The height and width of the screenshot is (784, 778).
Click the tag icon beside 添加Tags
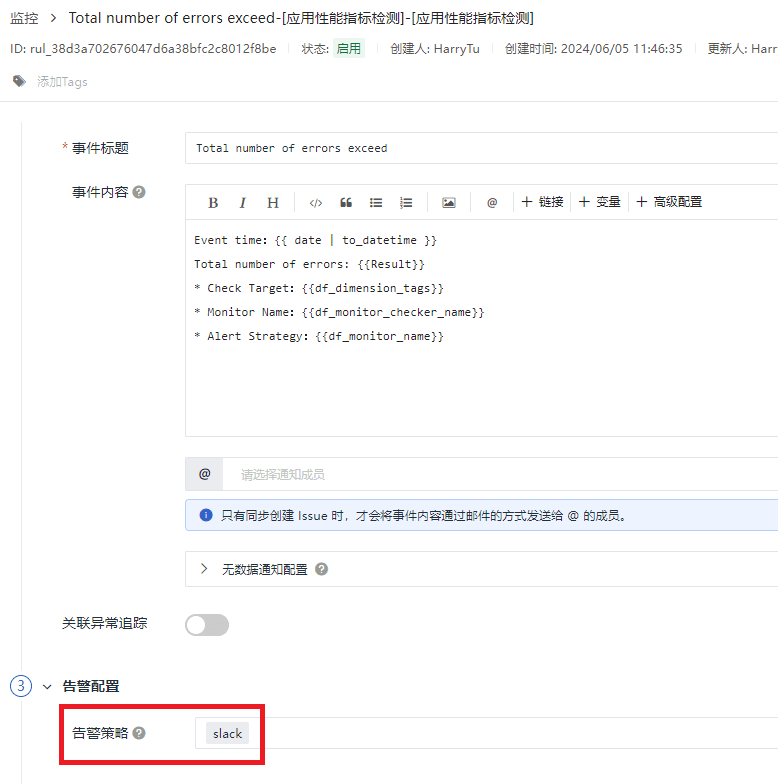(x=19, y=81)
